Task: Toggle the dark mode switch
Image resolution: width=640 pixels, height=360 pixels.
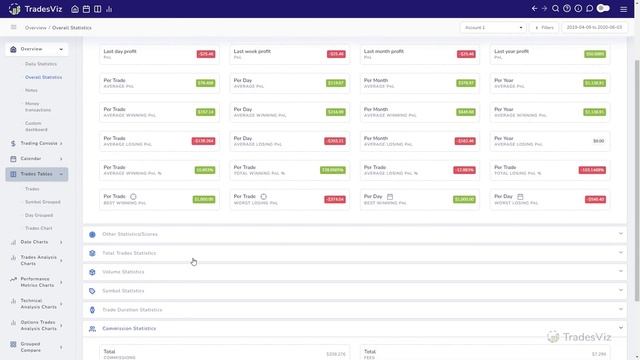Action: tap(603, 8)
